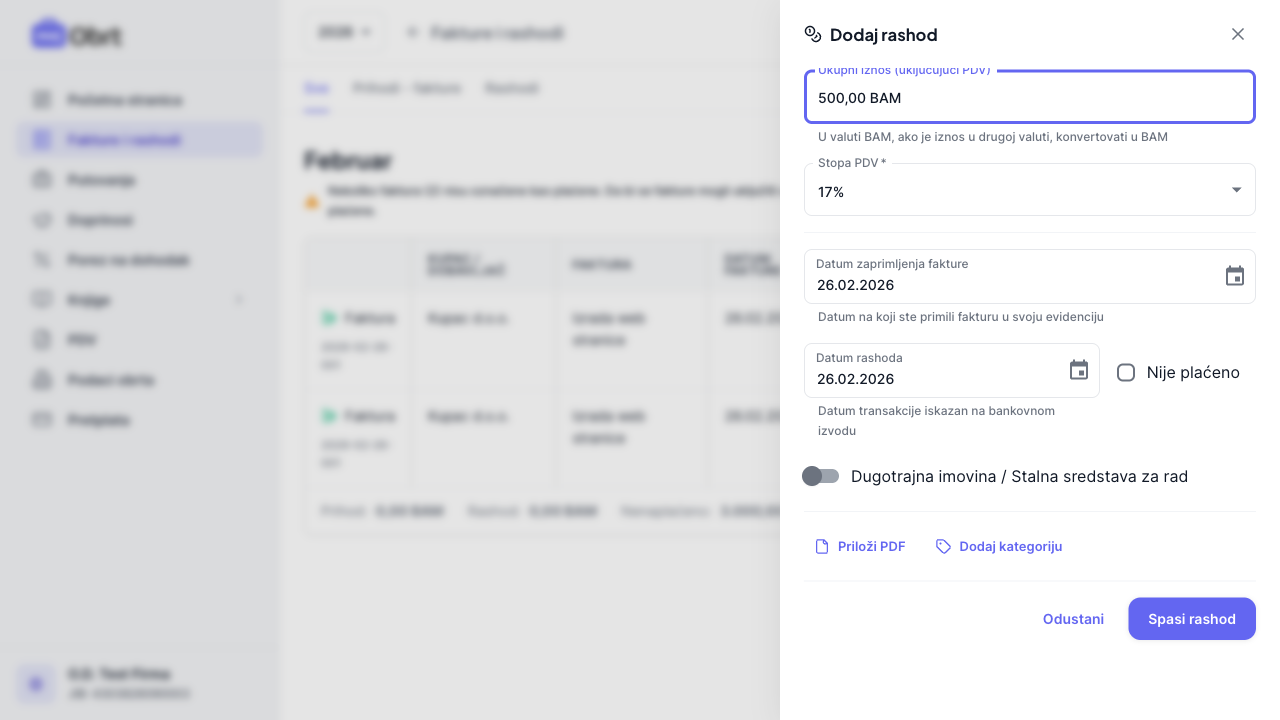
Task: Click Odustani to cancel
Action: (1073, 619)
